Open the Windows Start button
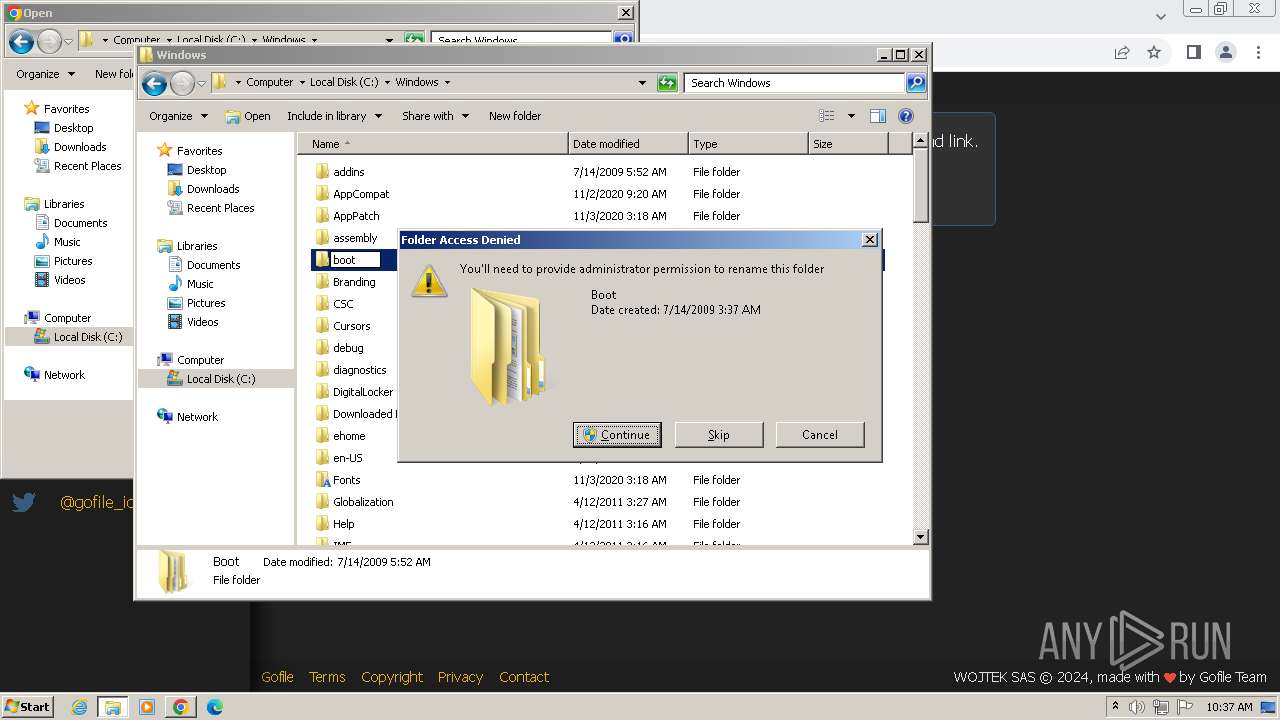The width and height of the screenshot is (1280, 720). [28, 706]
